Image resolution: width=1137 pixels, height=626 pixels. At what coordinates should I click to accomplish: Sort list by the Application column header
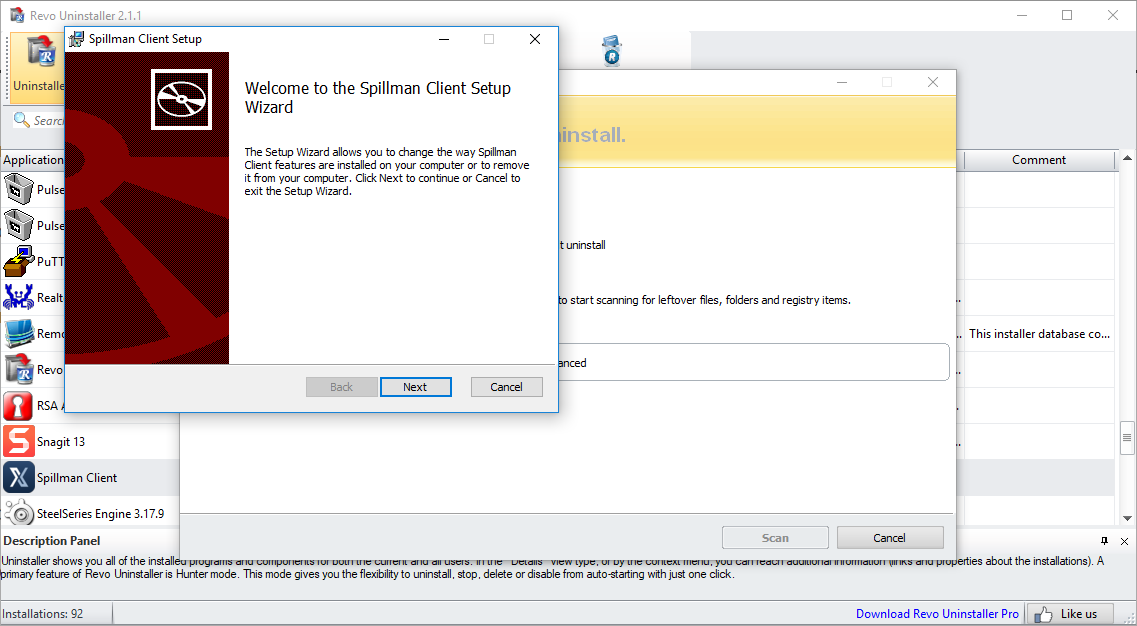[33, 160]
